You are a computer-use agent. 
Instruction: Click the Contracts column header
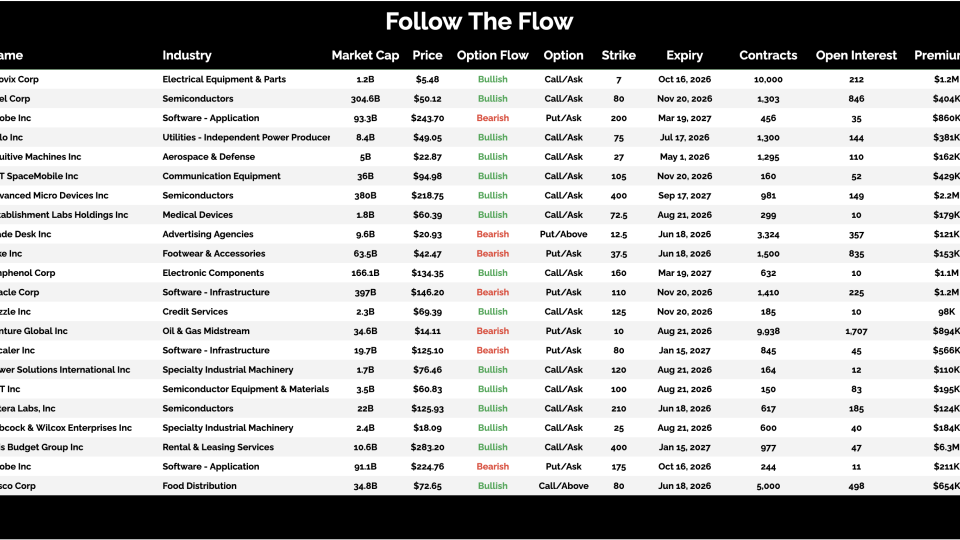768,56
